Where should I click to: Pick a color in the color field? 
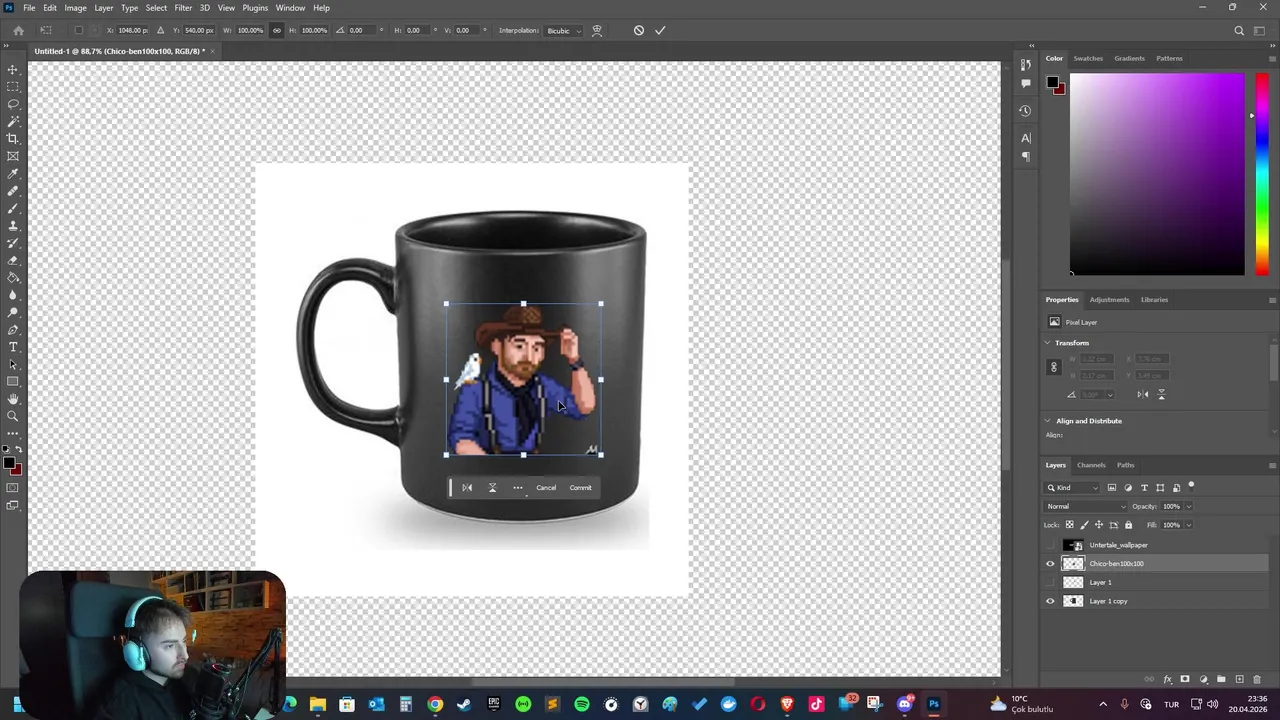click(x=1157, y=174)
